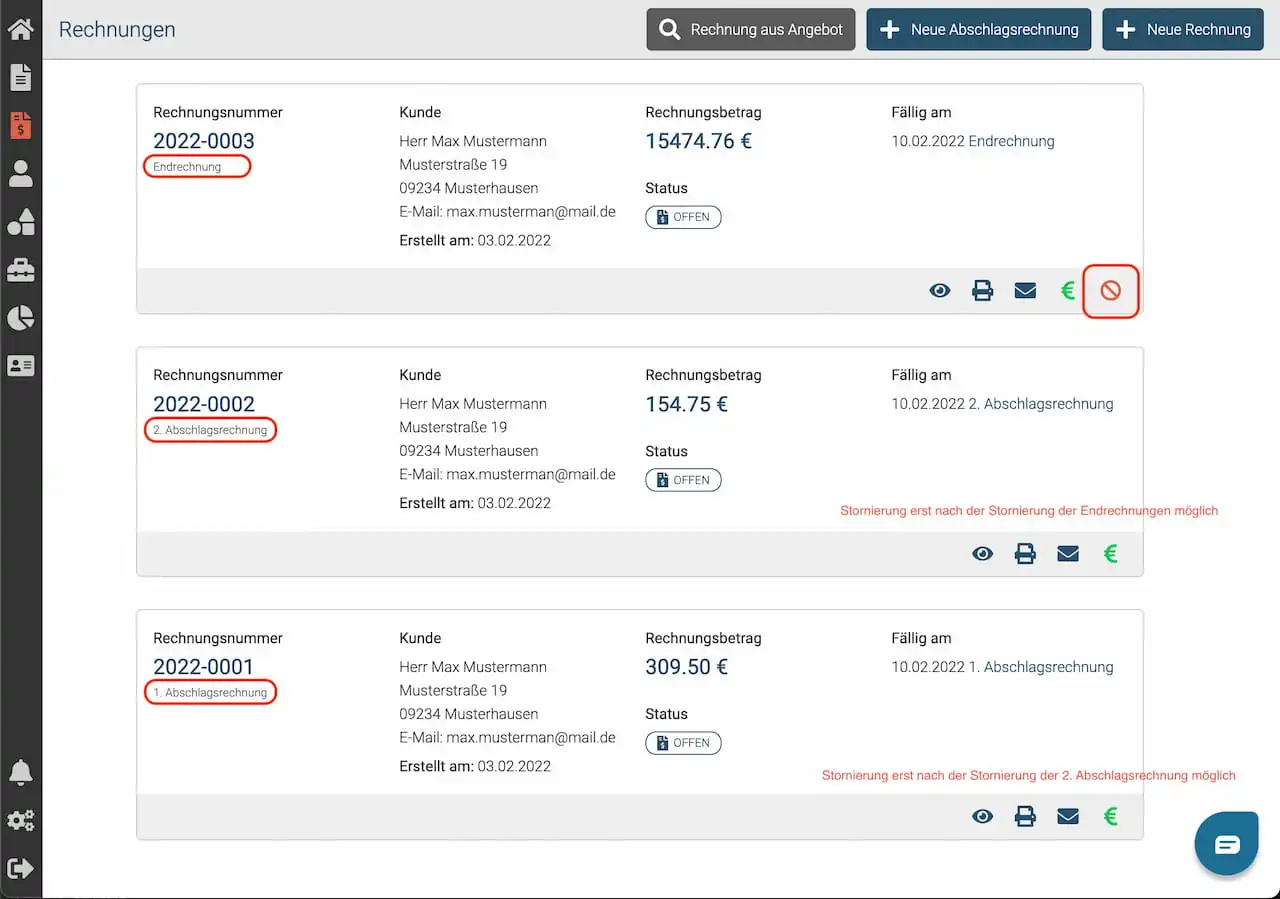Open the pie chart statistics icon

tap(20, 318)
